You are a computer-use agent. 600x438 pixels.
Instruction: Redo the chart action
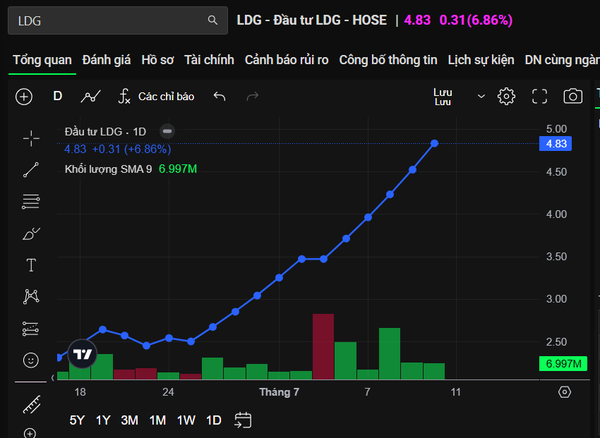252,96
